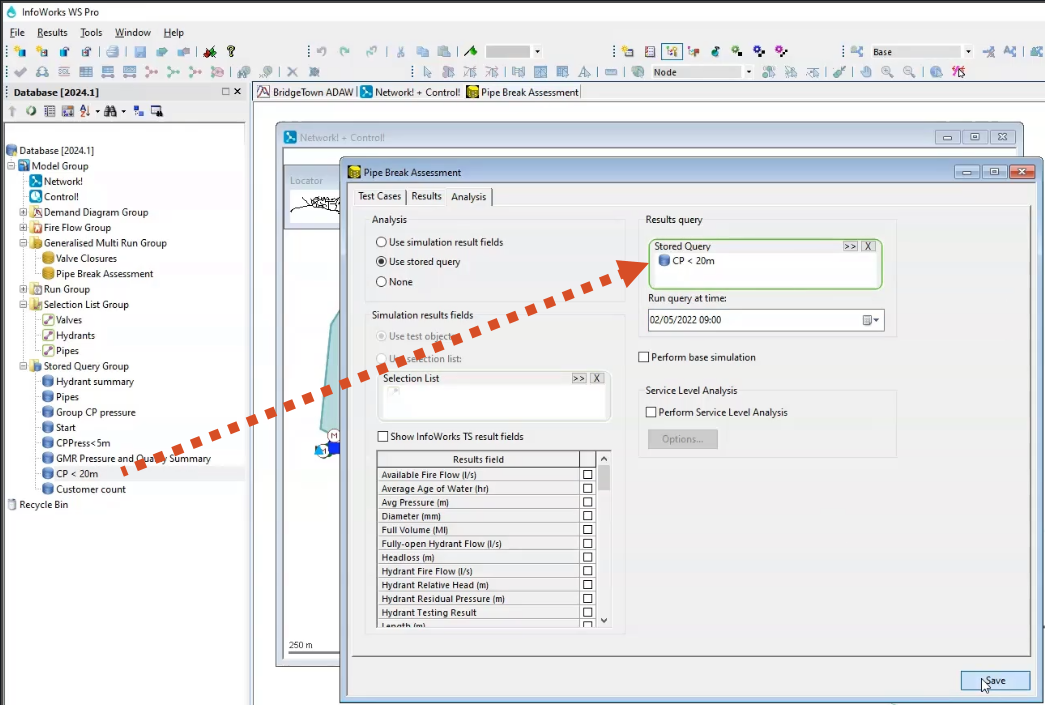
Task: Click the X button in Stored Query box
Action: (x=868, y=246)
